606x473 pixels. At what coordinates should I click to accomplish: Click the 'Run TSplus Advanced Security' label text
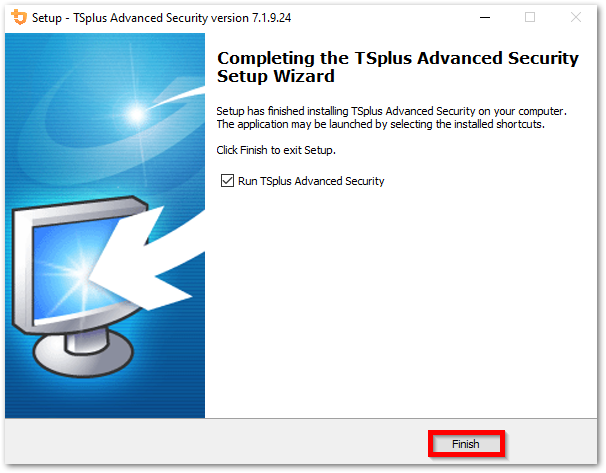311,181
